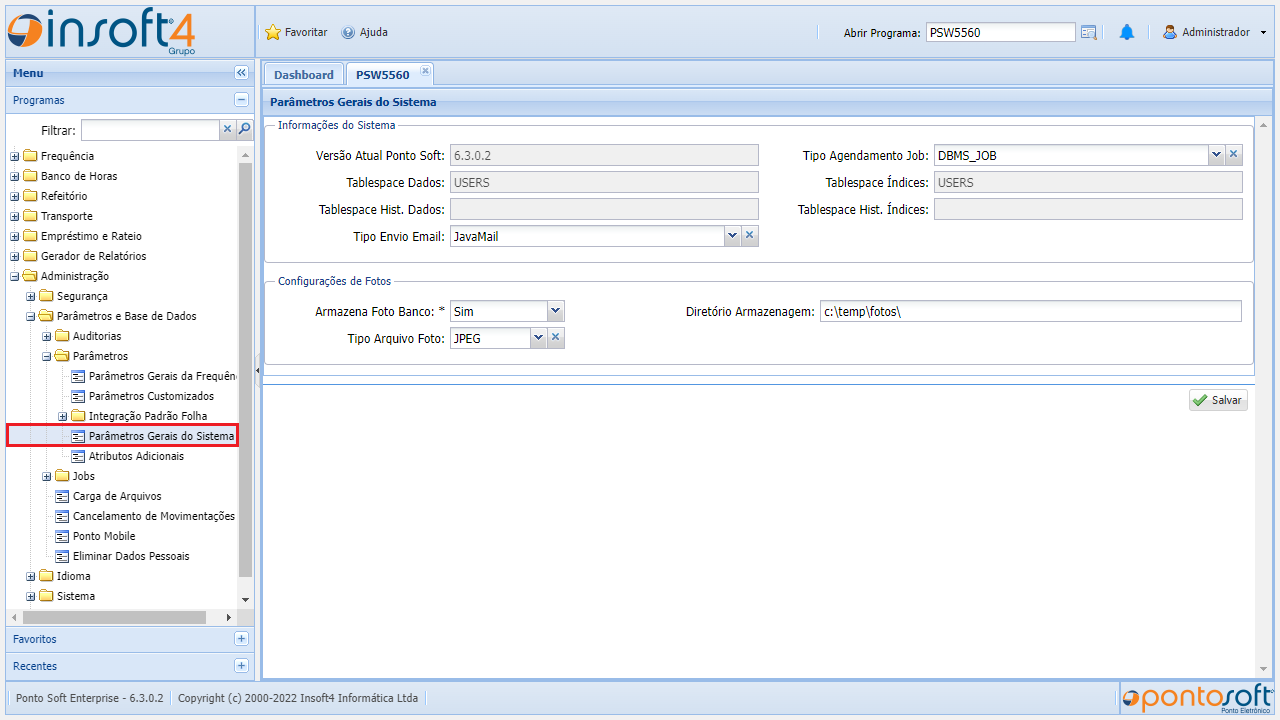Click the Favoritar star icon
Screen dimensions: 1280x720
pyautogui.click(x=273, y=32)
